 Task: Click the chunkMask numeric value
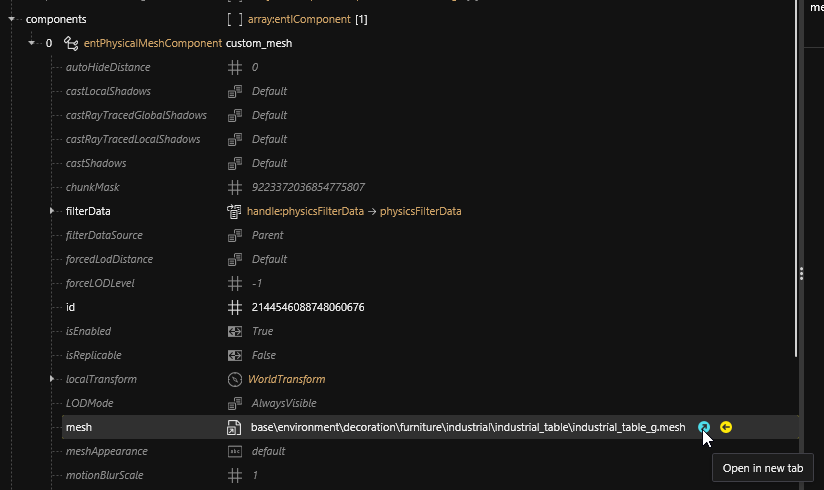coord(308,187)
